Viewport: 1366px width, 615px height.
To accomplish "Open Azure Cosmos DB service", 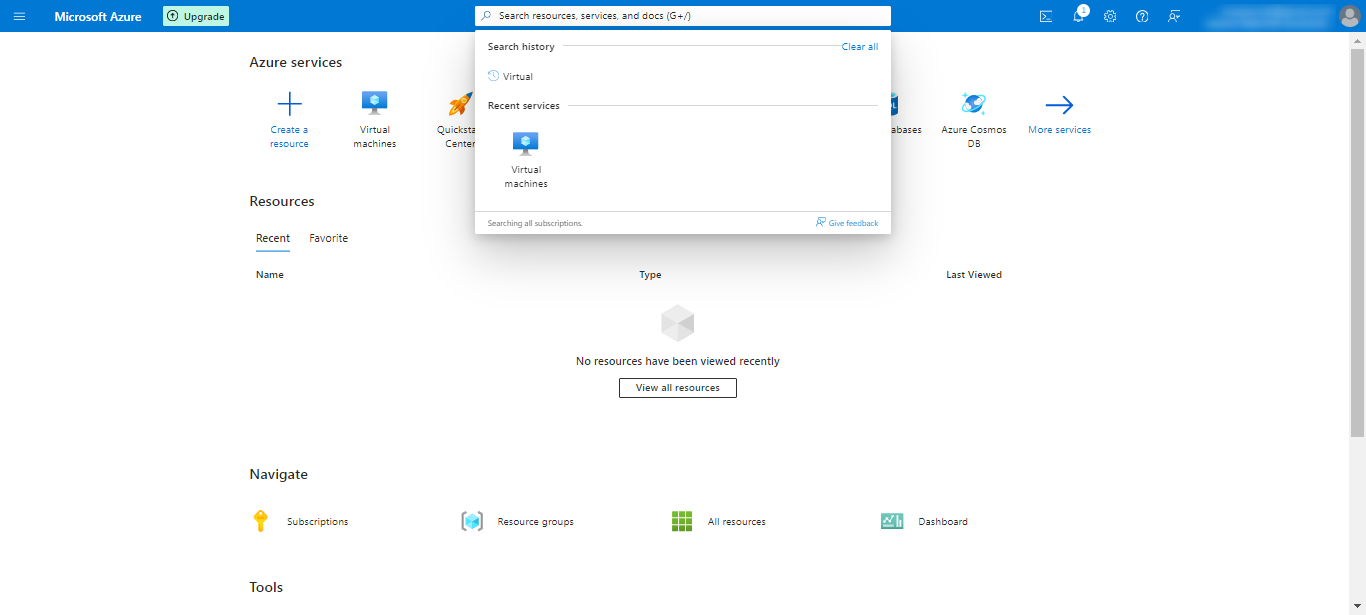I will coord(974,120).
